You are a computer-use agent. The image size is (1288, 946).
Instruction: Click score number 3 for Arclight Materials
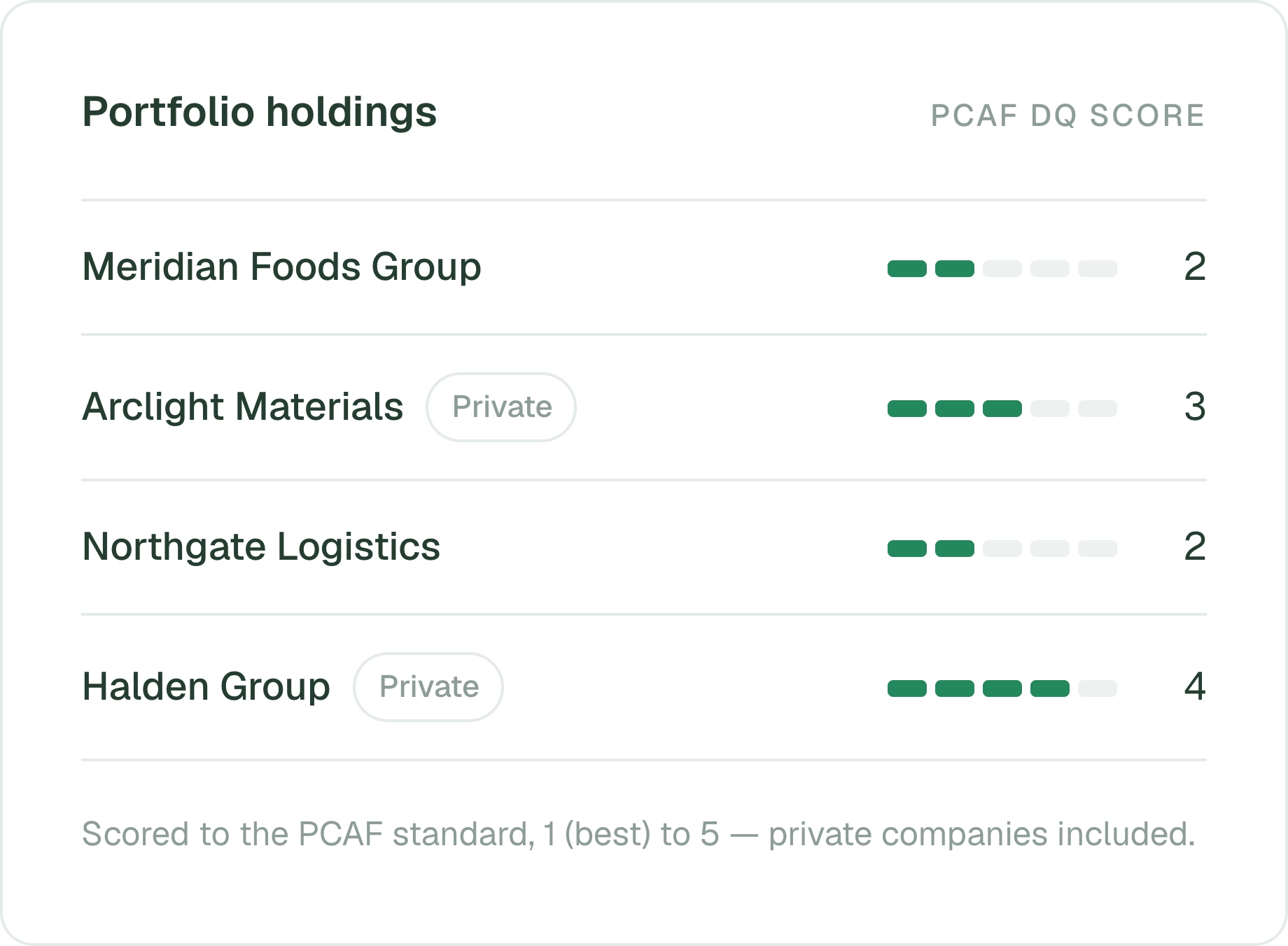[1195, 407]
